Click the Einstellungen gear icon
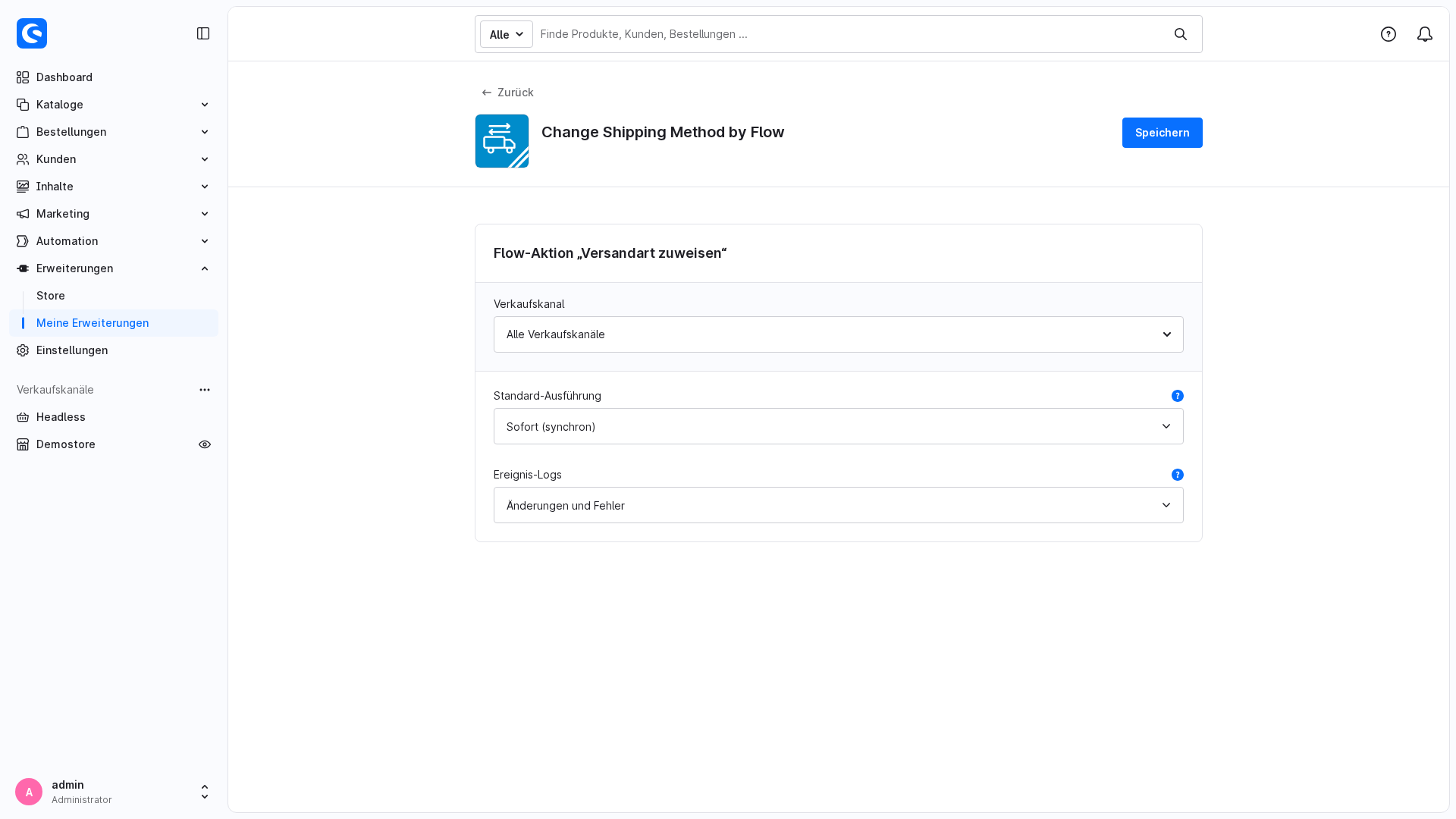The image size is (1456, 819). [x=23, y=350]
